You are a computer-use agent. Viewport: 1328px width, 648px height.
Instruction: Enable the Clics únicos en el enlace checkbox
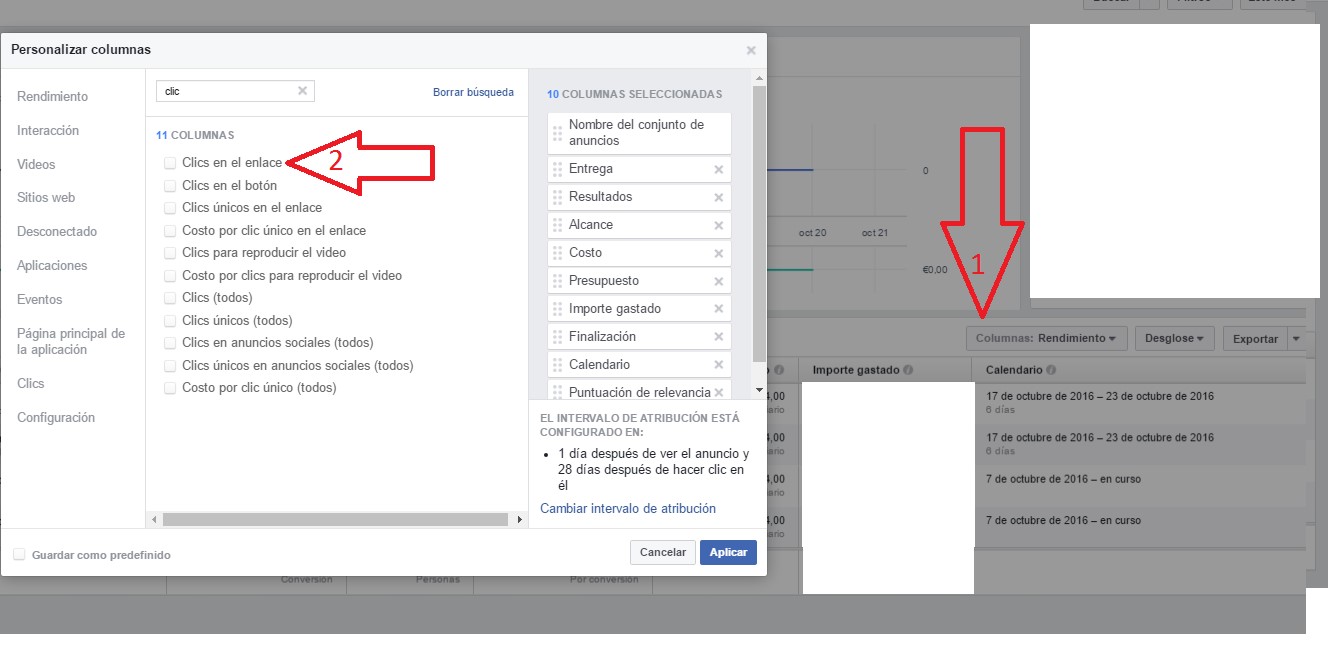(x=170, y=208)
